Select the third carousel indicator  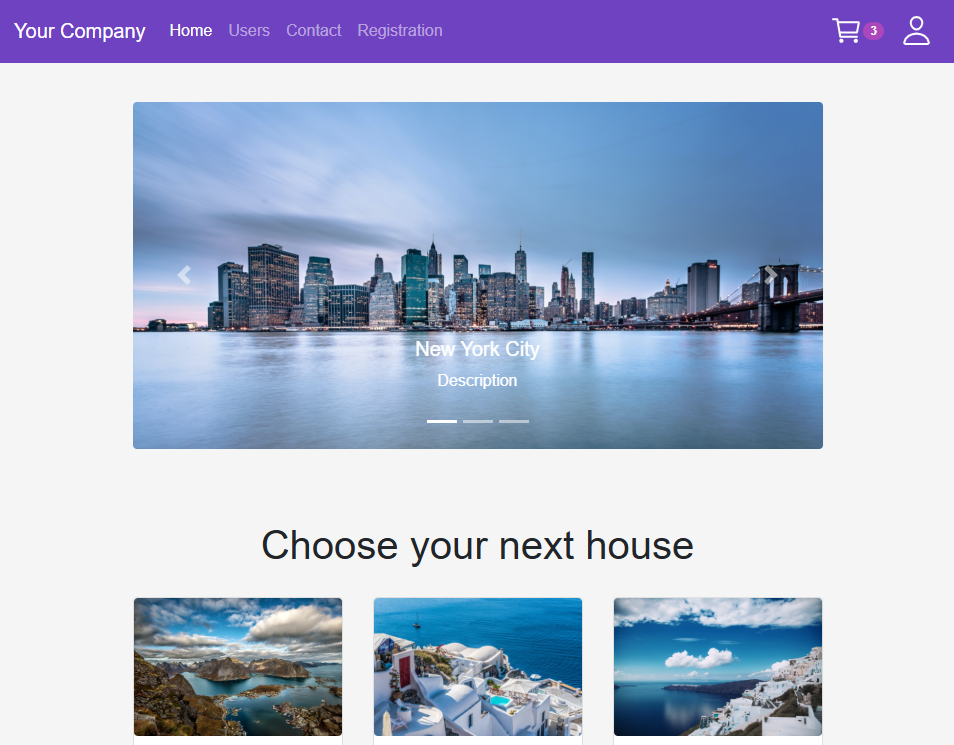pyautogui.click(x=514, y=421)
